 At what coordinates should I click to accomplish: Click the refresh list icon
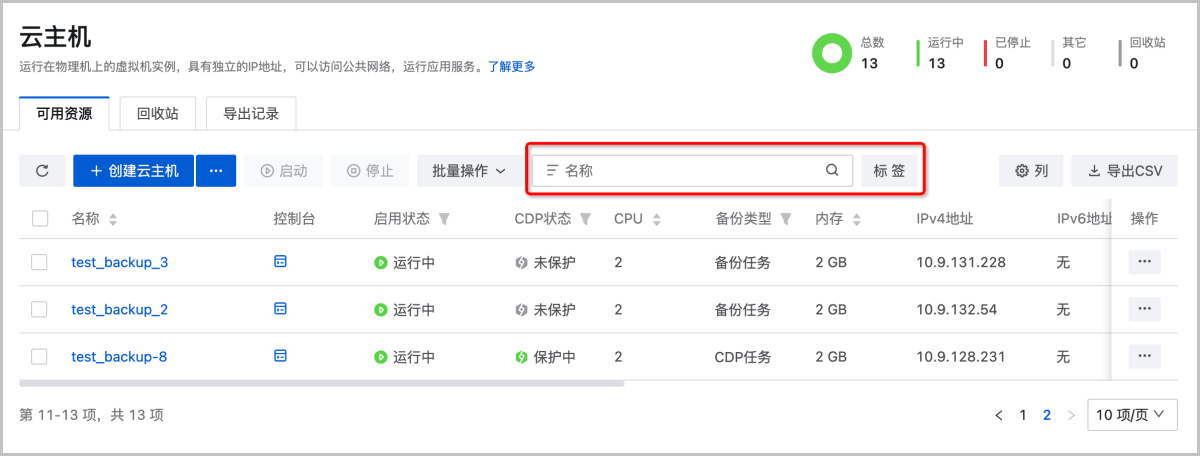(x=42, y=171)
